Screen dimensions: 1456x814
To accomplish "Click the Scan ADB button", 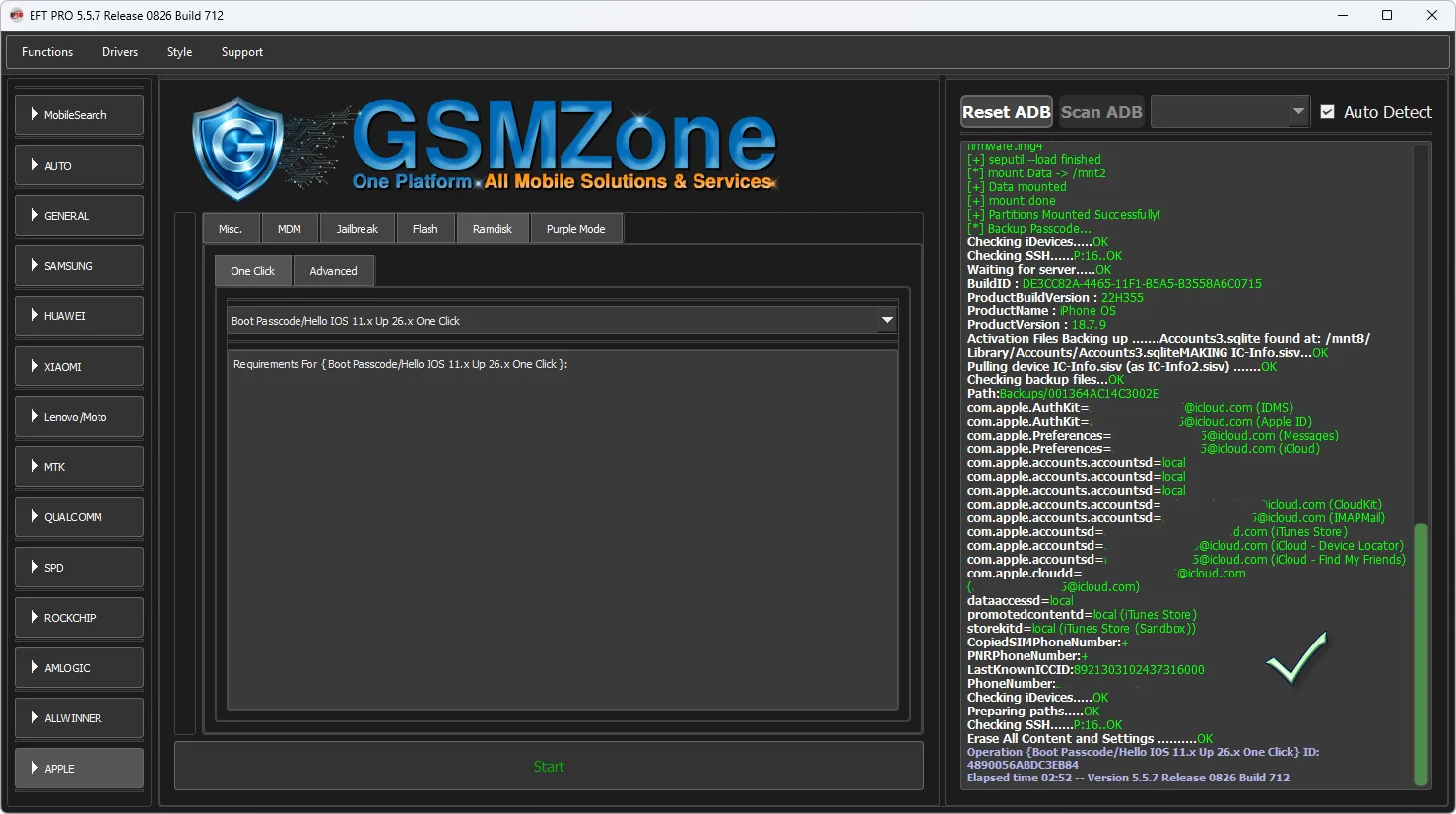I will 1101,112.
